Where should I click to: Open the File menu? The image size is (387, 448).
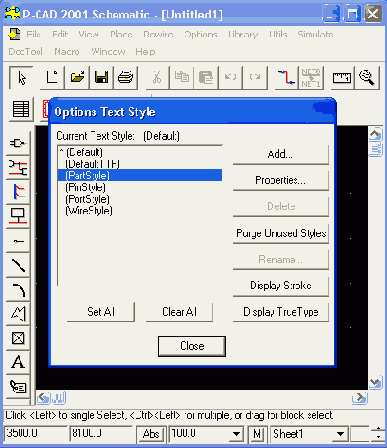(x=33, y=34)
